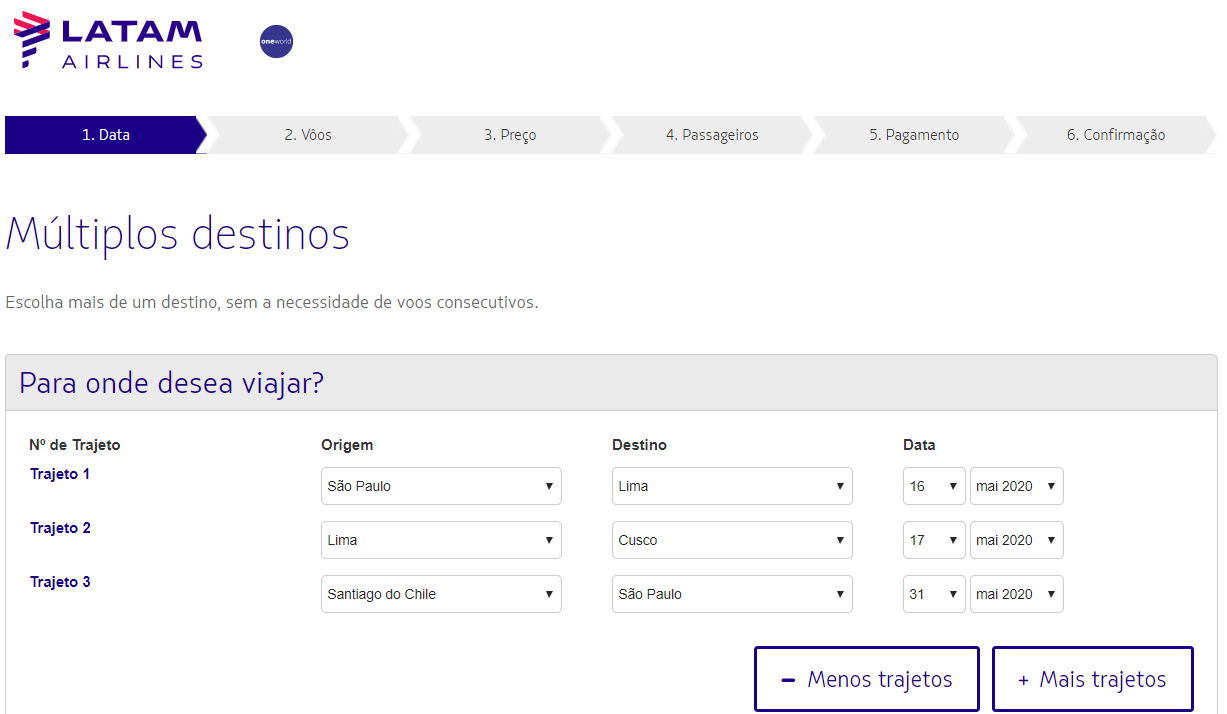Select the 3. Preço step
Screen dimensions: 1227x714
tap(510, 135)
